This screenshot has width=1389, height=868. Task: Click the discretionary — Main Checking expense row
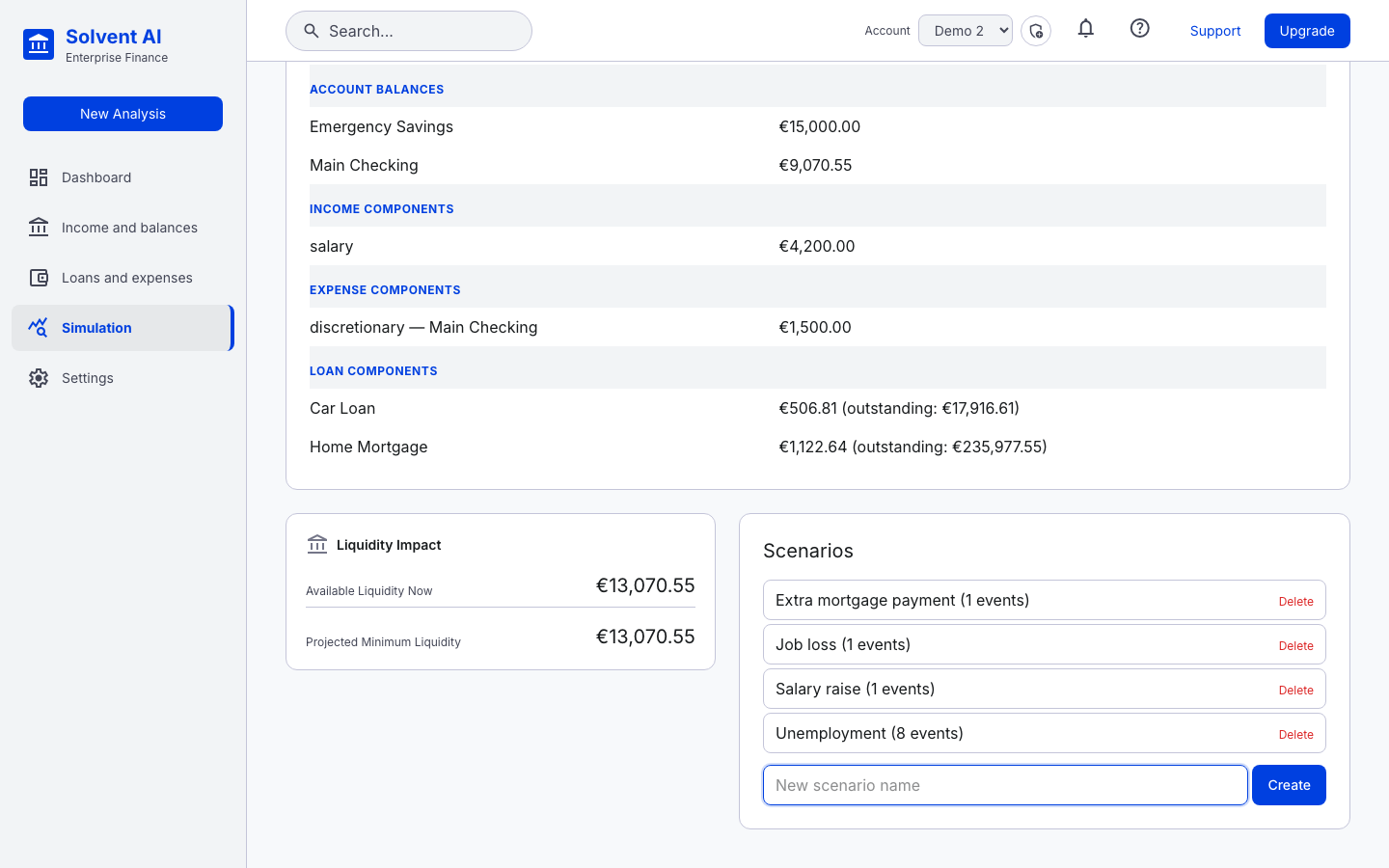pos(818,327)
